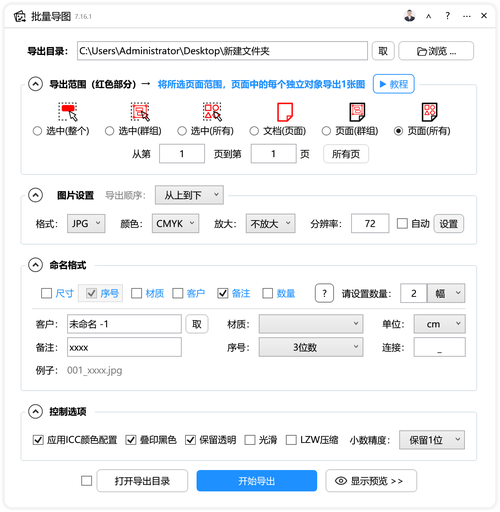Image resolution: width=500 pixels, height=512 pixels.
Task: Click the 设置 resolution settings button
Action: click(449, 223)
